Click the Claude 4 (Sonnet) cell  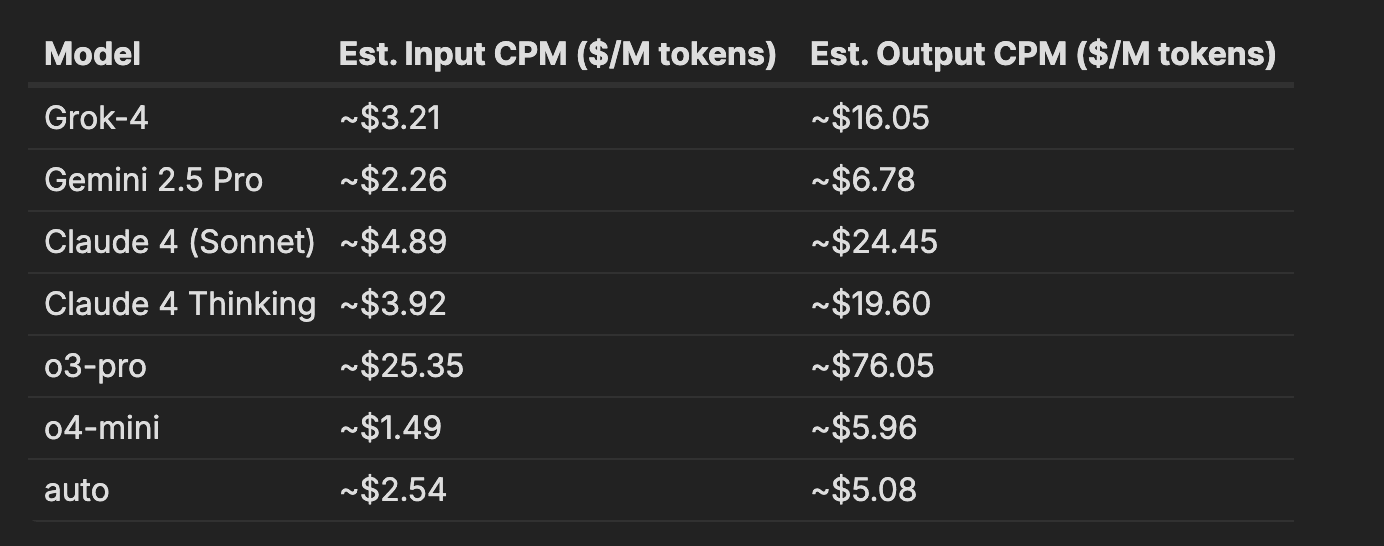click(x=180, y=242)
